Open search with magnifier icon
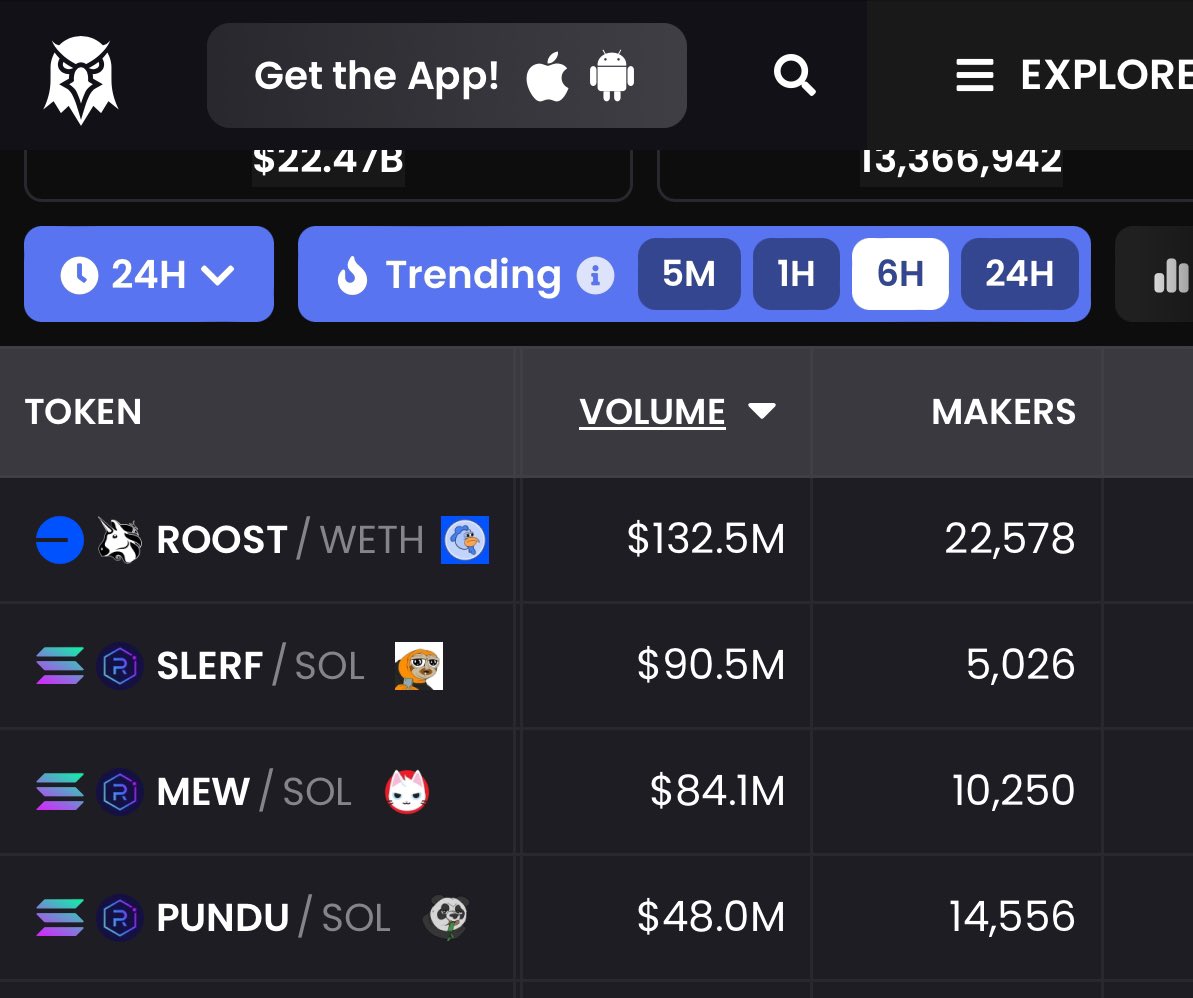The width and height of the screenshot is (1193, 998). [x=794, y=75]
